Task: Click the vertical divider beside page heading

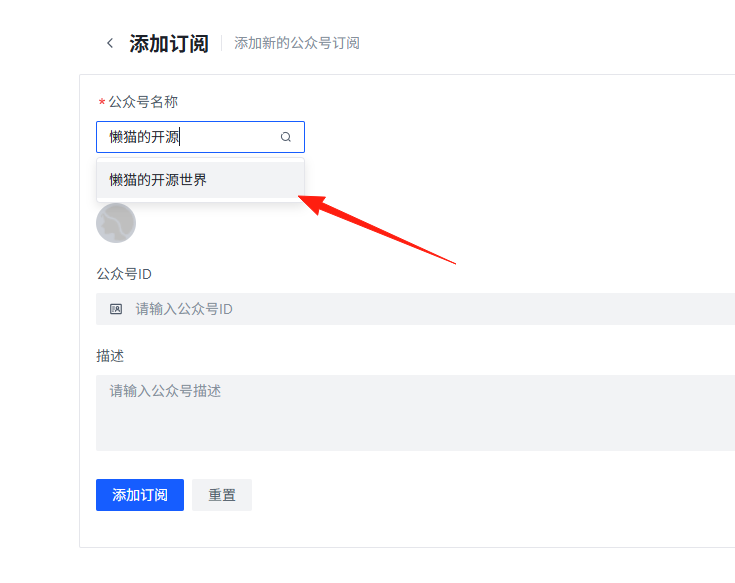Action: coord(222,43)
